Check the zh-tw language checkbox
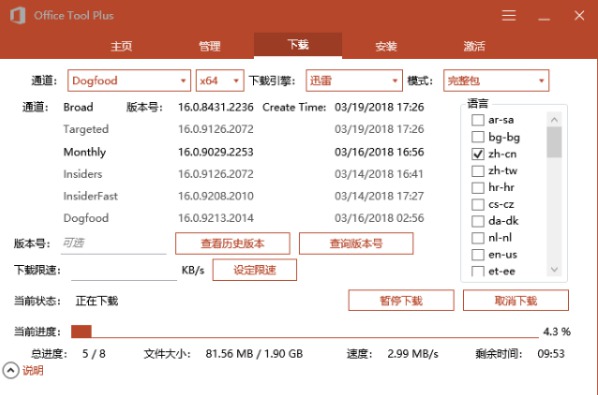The image size is (598, 395). [x=478, y=171]
